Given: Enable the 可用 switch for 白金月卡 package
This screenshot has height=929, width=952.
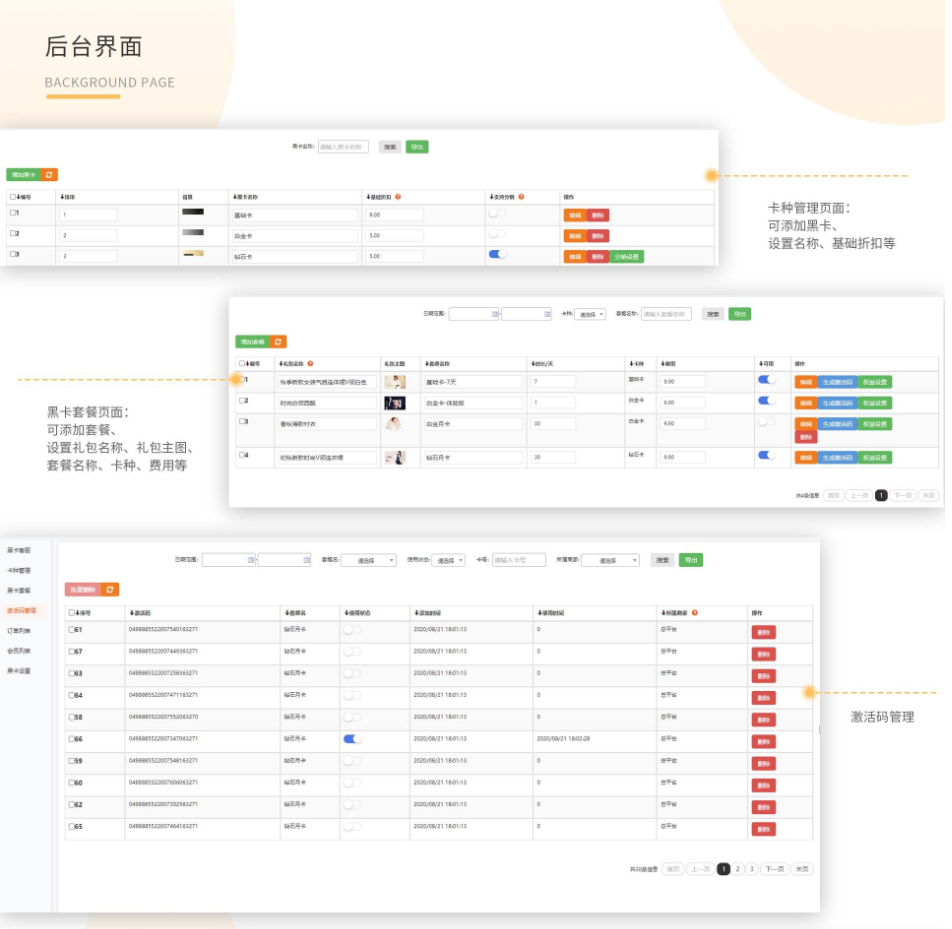Looking at the screenshot, I should point(766,422).
